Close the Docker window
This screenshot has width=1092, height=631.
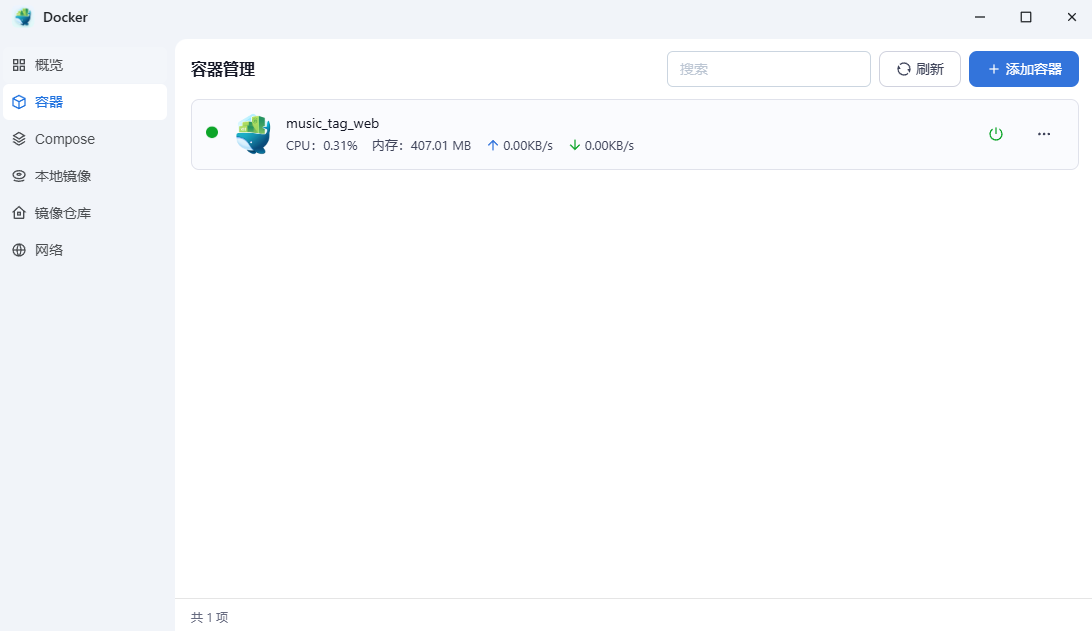pos(1071,17)
